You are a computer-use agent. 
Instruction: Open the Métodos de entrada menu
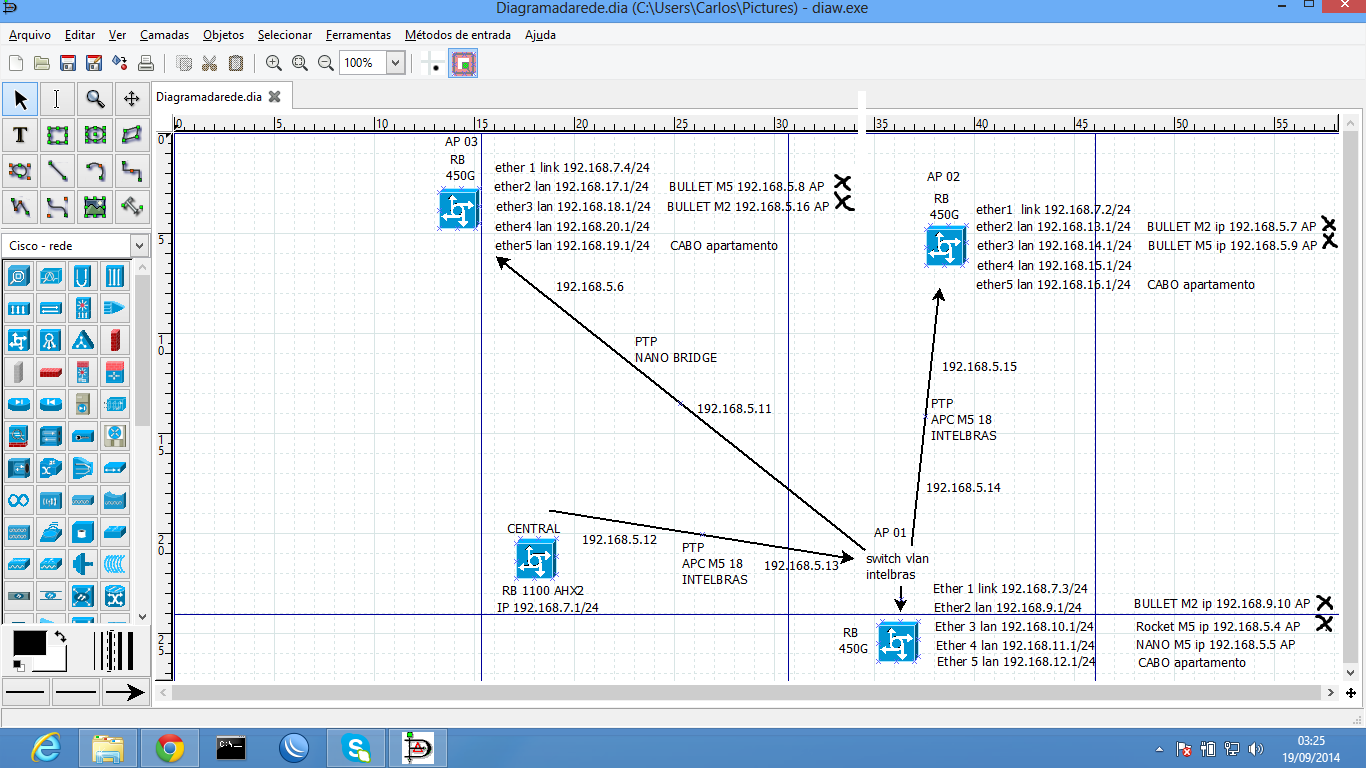coord(458,35)
